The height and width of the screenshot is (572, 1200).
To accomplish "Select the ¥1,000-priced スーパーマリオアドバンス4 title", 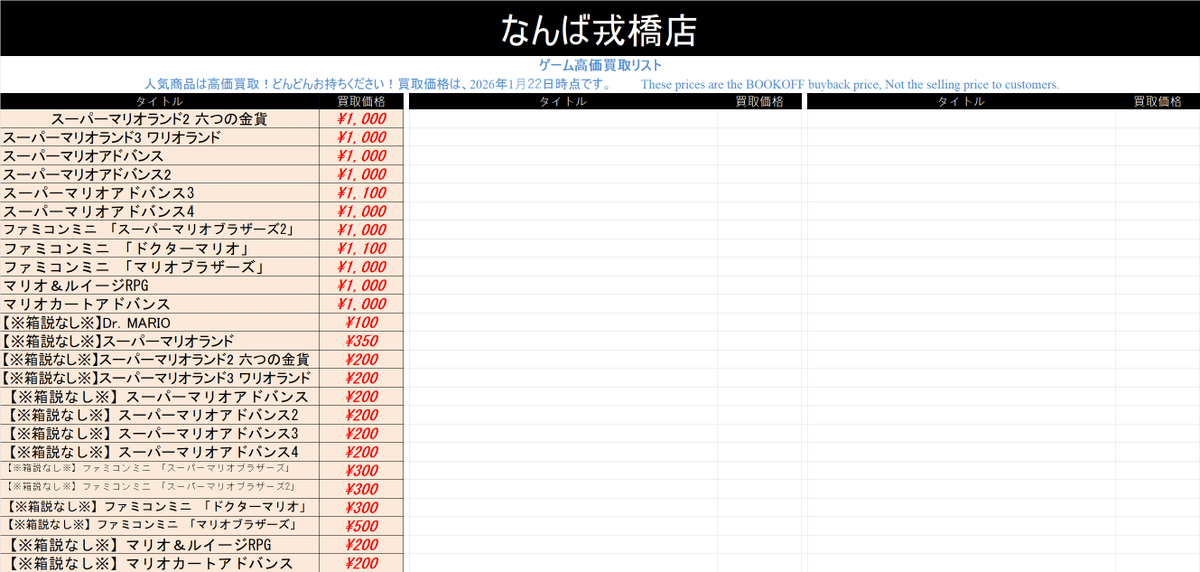I will pyautogui.click(x=160, y=211).
